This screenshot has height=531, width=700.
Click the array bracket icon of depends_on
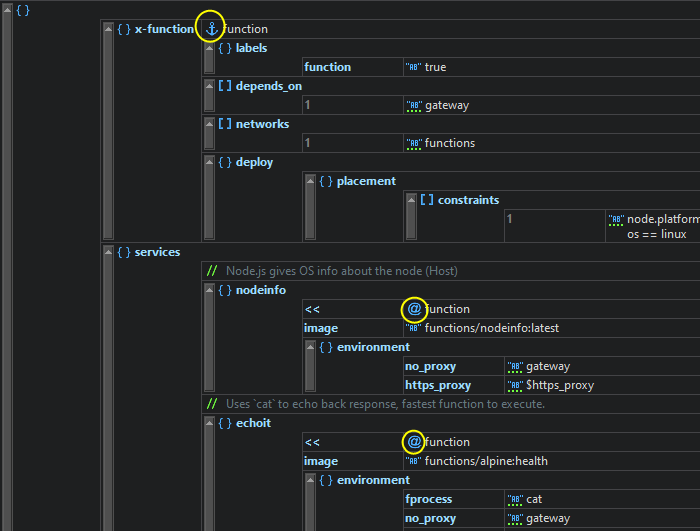click(225, 86)
